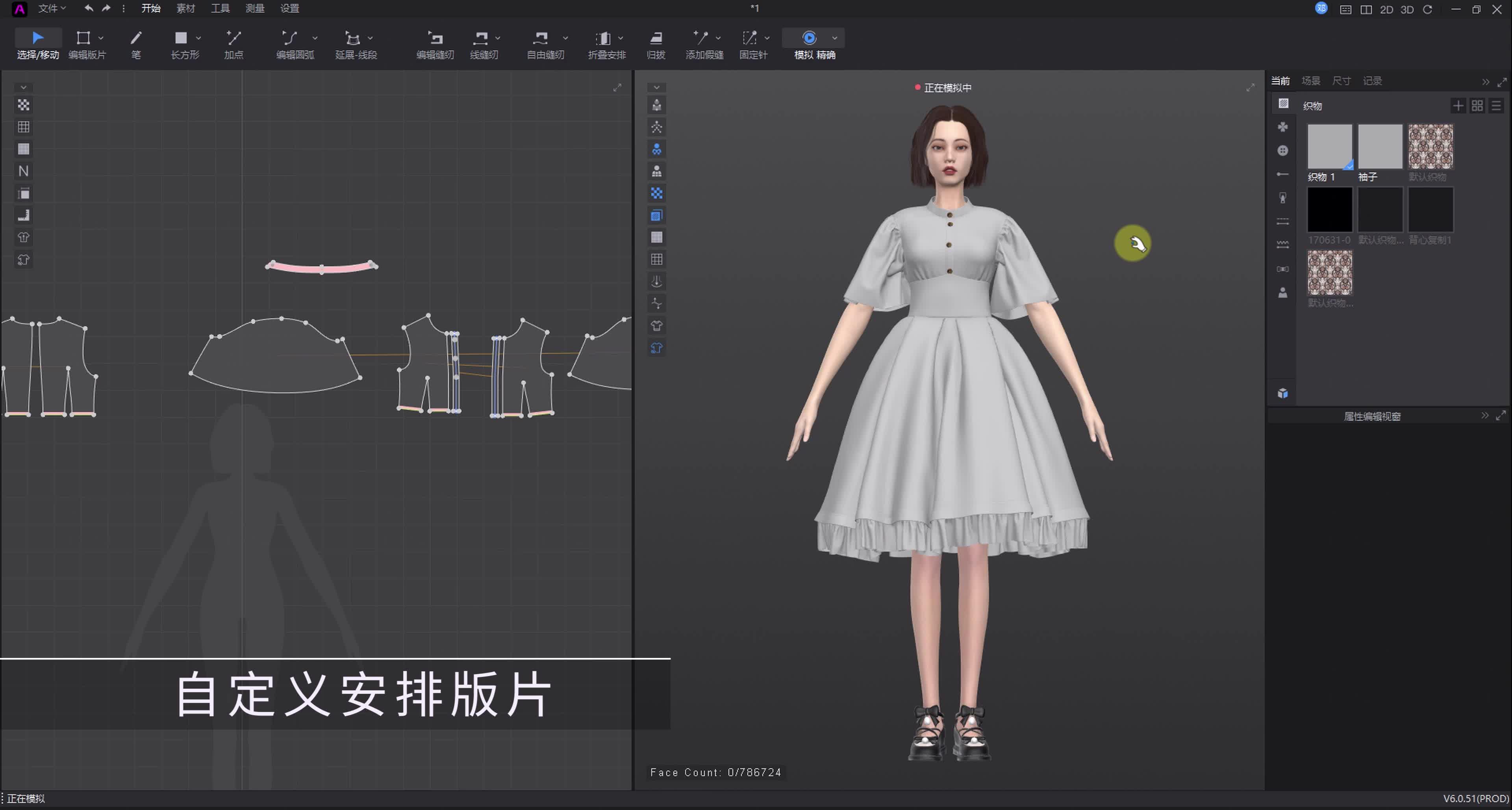Click the 模拟 simulation play button
1512x810 pixels.
[x=809, y=37]
